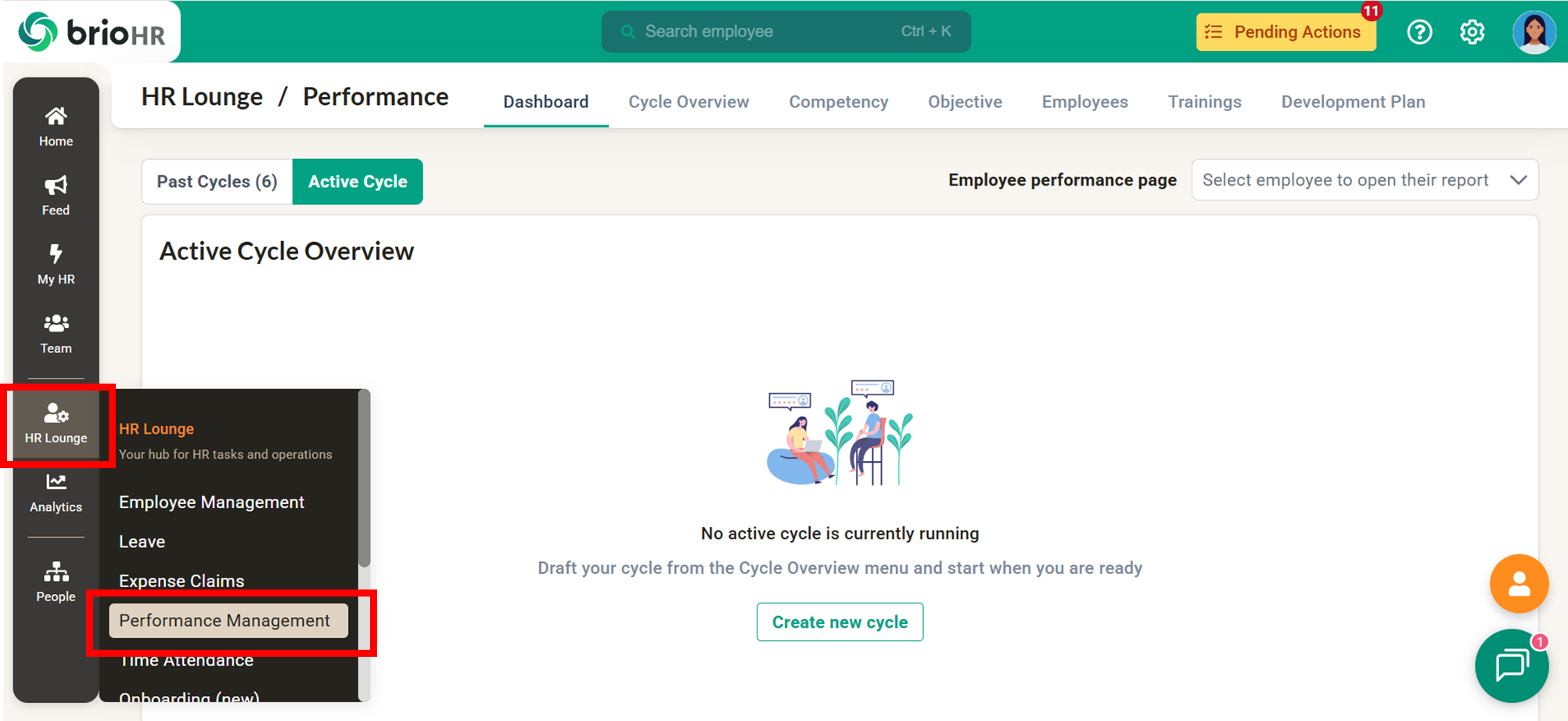Open the chat bubble widget
This screenshot has width=1568, height=721.
pyautogui.click(x=1512, y=665)
